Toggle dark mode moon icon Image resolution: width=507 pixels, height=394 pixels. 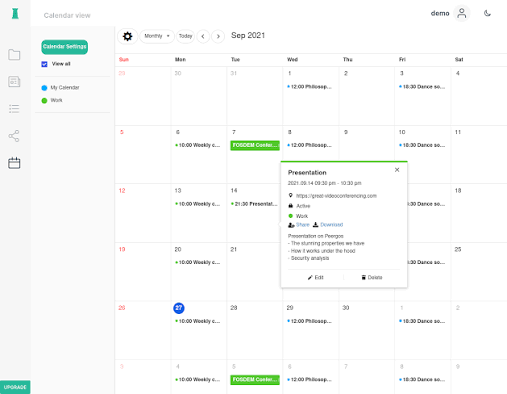(487, 13)
